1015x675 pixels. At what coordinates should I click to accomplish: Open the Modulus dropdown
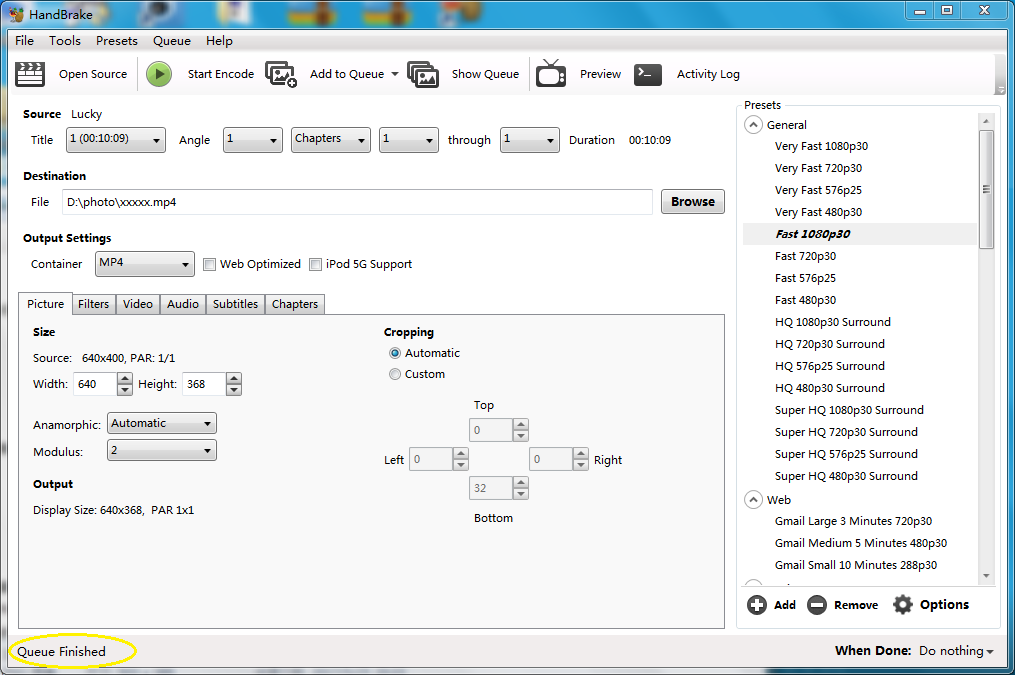coord(162,450)
